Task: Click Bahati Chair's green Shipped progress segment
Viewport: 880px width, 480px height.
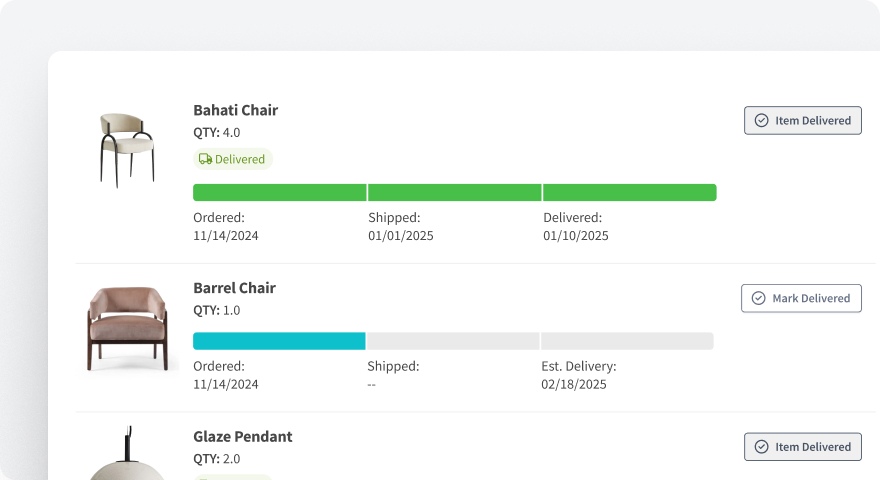Action: tap(455, 193)
